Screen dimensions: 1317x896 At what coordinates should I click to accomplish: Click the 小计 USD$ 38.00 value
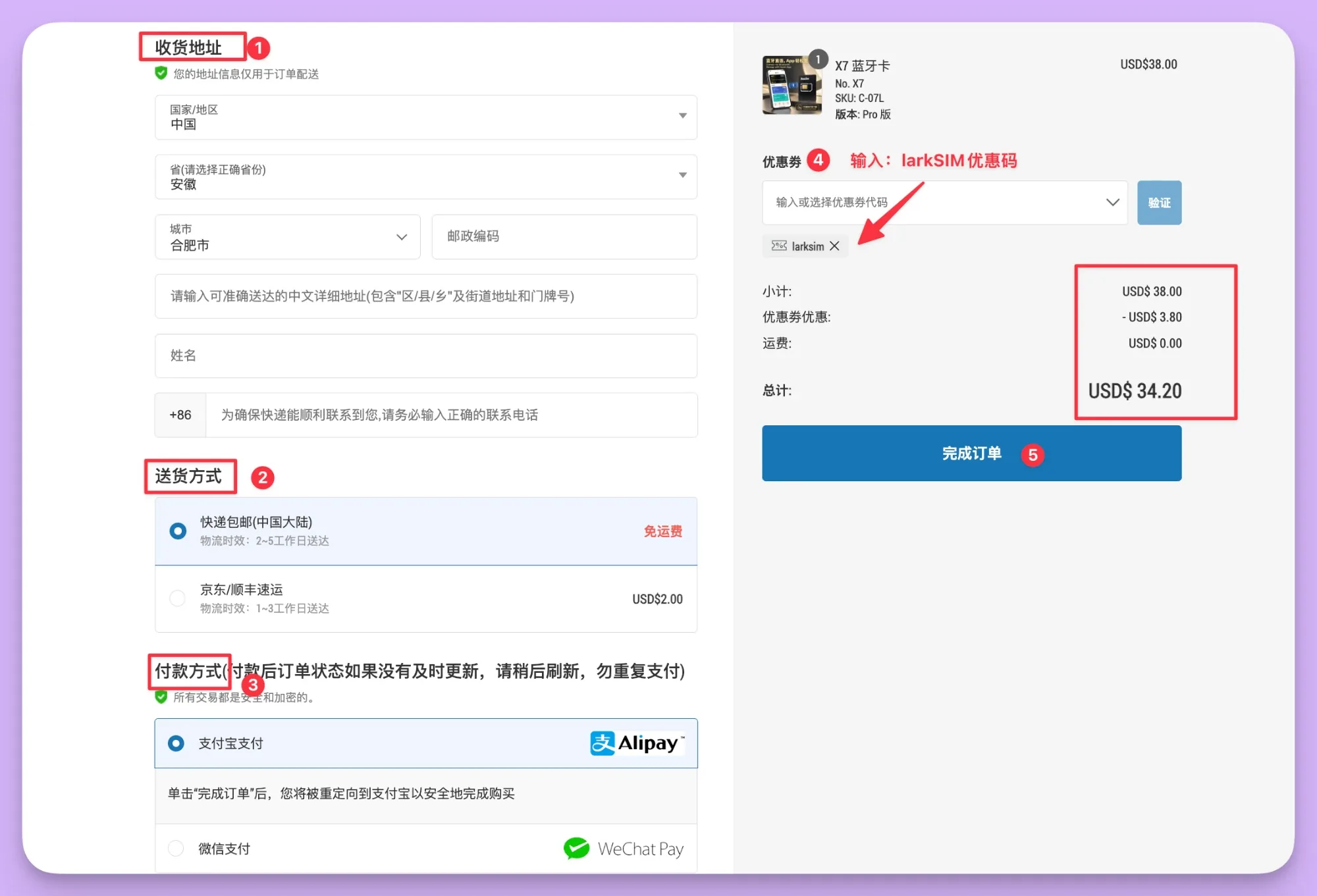[x=1152, y=292]
